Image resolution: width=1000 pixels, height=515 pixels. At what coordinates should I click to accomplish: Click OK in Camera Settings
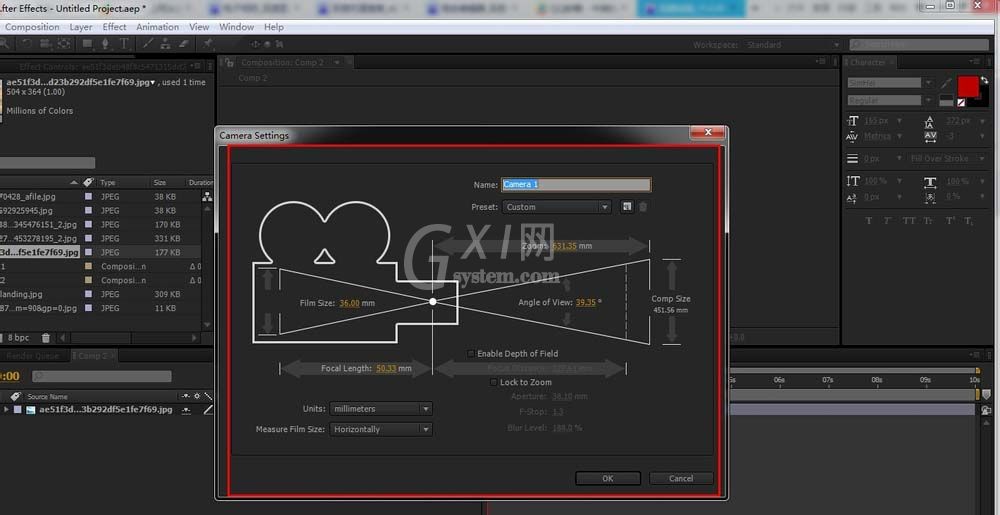[x=608, y=478]
